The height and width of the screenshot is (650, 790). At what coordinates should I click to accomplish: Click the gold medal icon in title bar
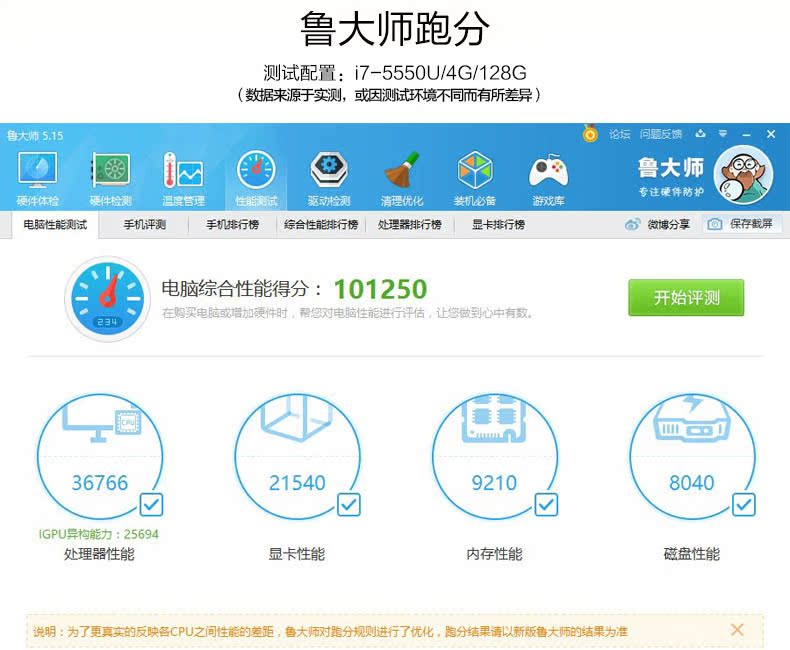[x=590, y=134]
